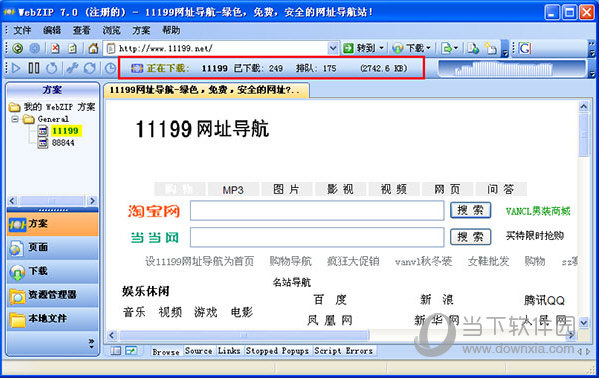Open the 页面 sidebar panel

pos(52,248)
